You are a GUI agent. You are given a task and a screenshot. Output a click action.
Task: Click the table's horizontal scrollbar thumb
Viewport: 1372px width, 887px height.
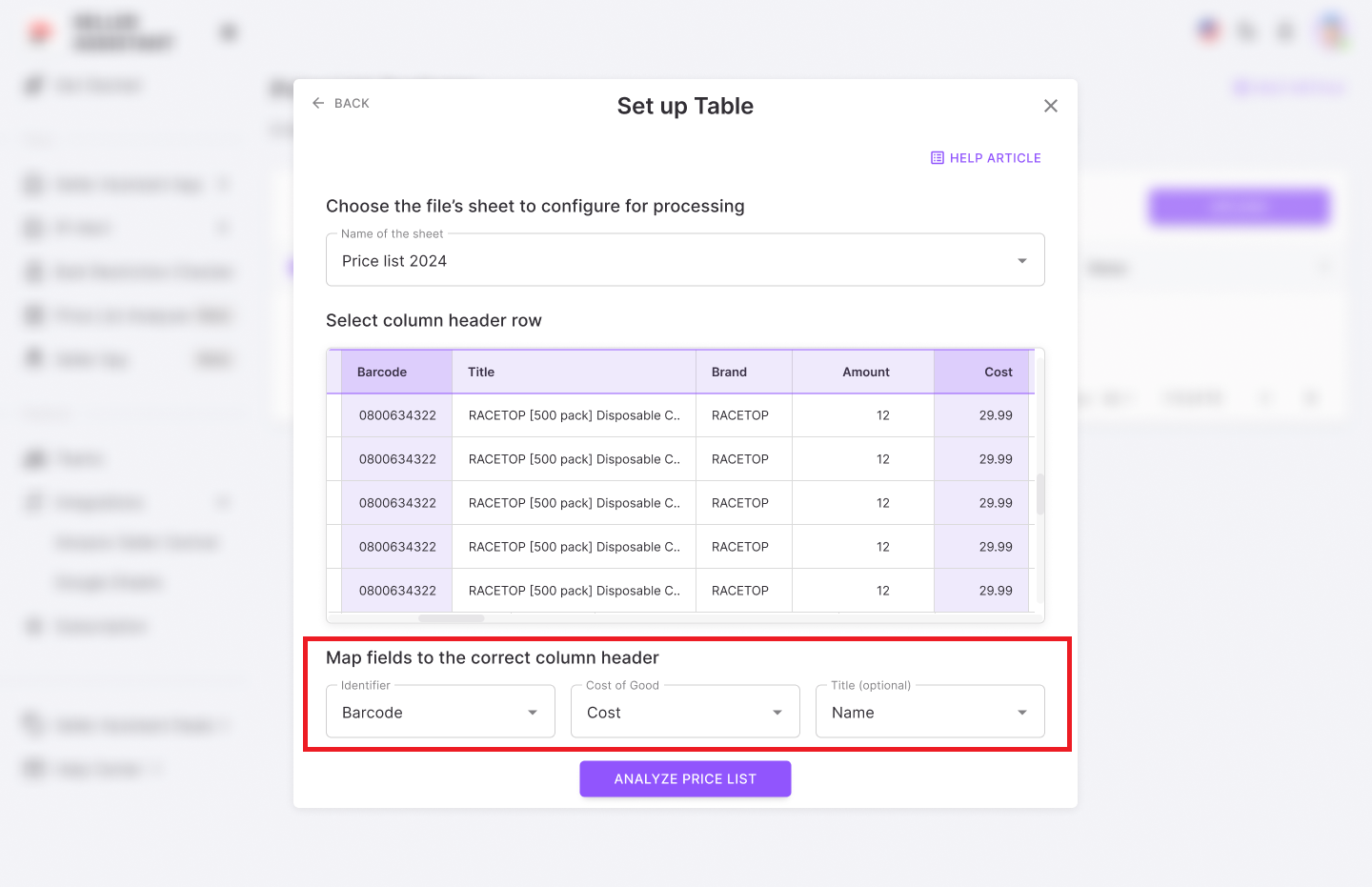point(452,618)
